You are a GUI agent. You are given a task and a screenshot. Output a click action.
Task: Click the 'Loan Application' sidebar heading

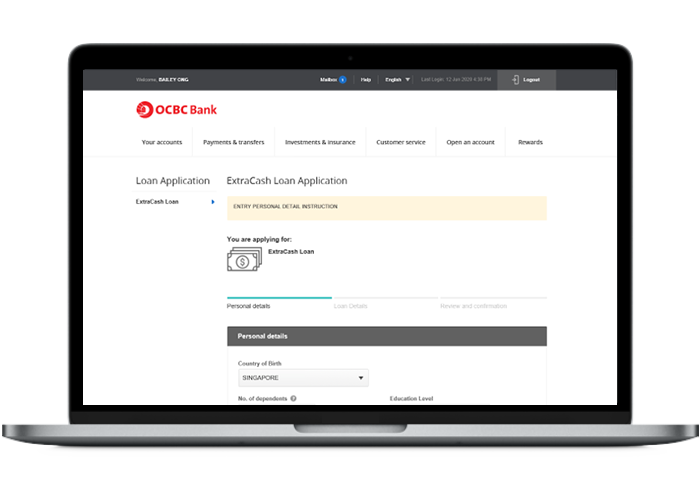pos(173,181)
